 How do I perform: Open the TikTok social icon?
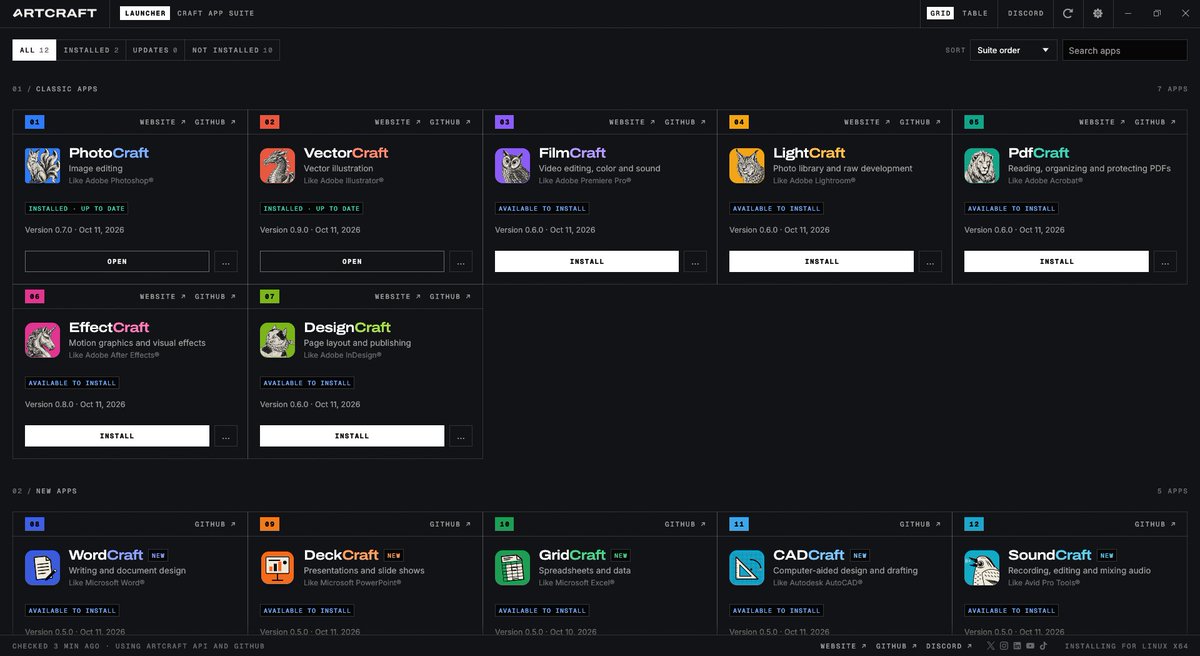click(1043, 646)
